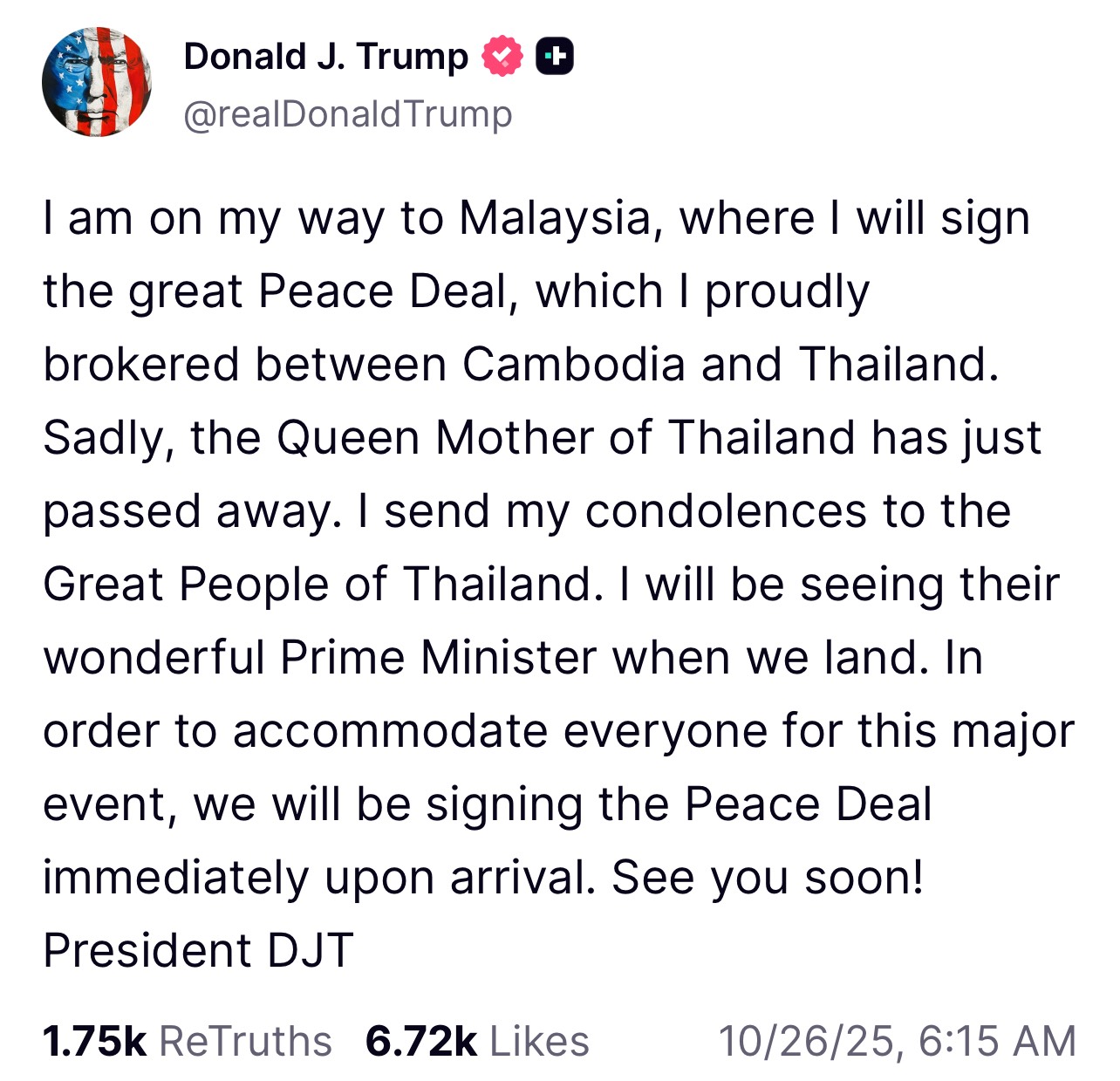Click the dark plus badge beside the name
The image size is (1120, 1081).
[x=555, y=57]
